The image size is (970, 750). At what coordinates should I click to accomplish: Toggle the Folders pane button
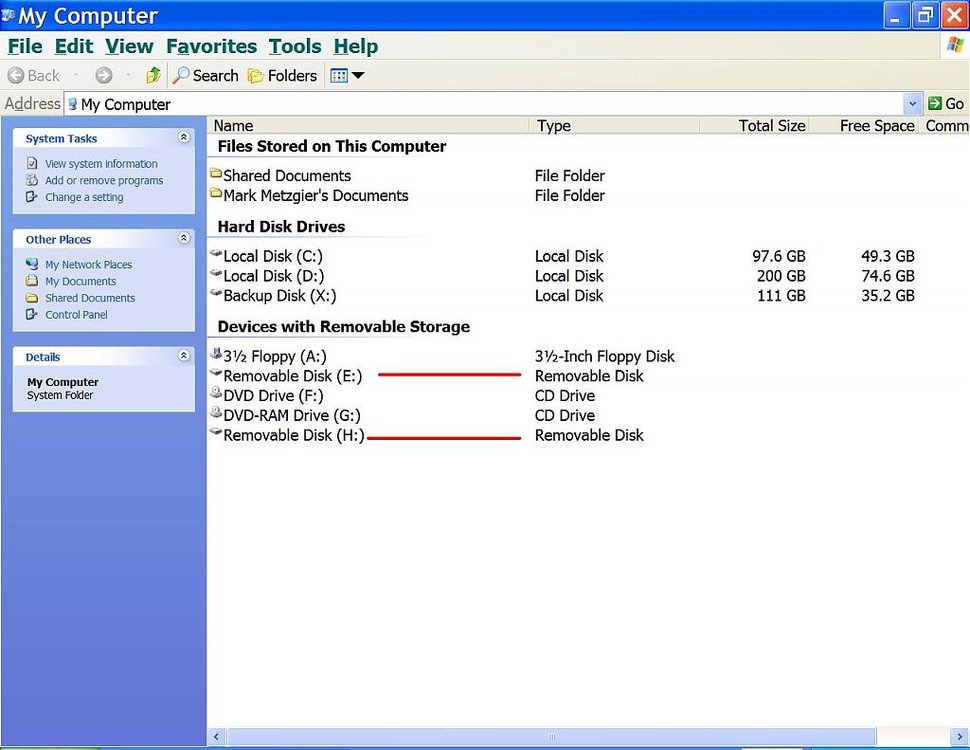(x=282, y=75)
